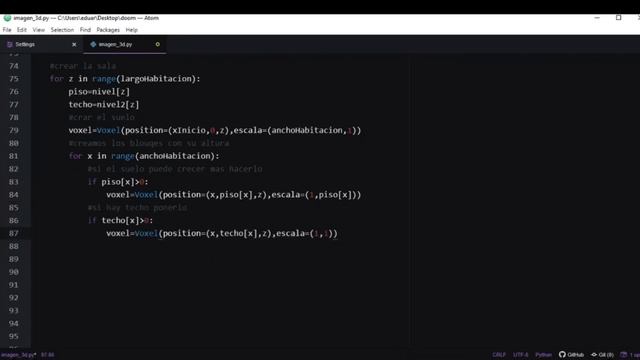
Task: Open the File menu
Action: pyautogui.click(x=7, y=30)
